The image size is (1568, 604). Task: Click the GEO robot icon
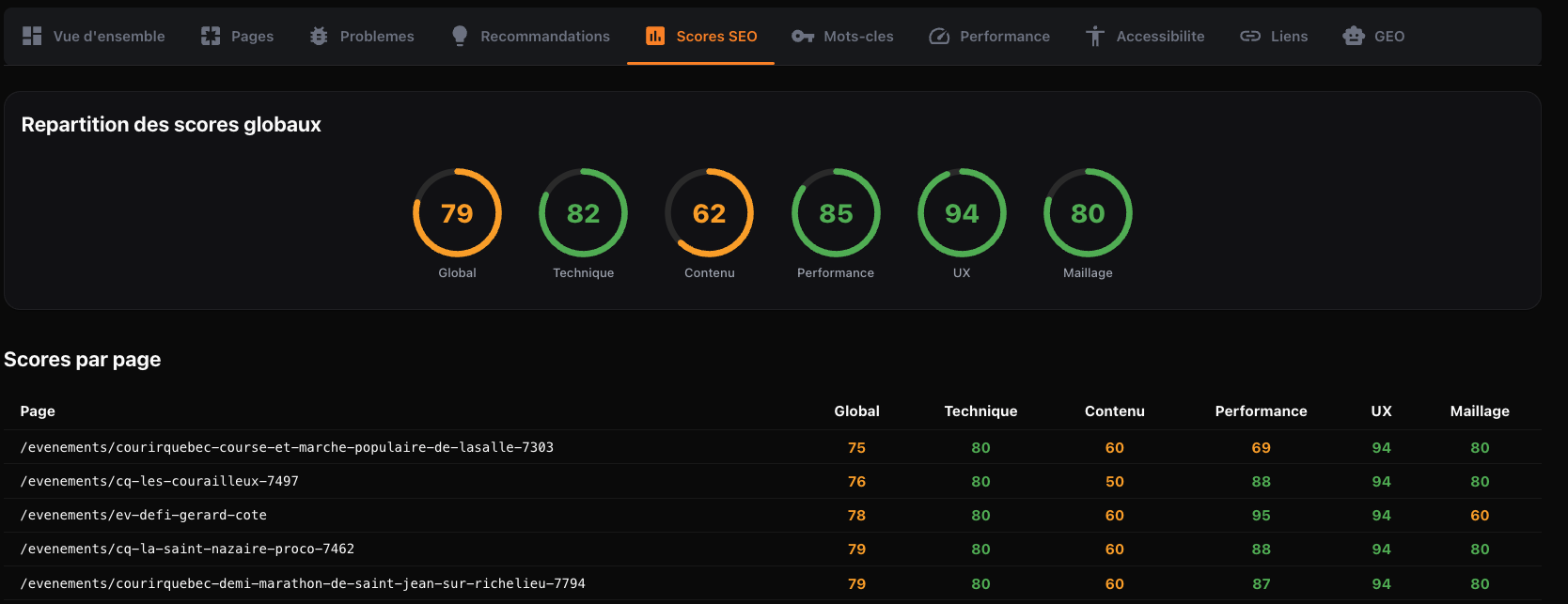coord(1354,36)
